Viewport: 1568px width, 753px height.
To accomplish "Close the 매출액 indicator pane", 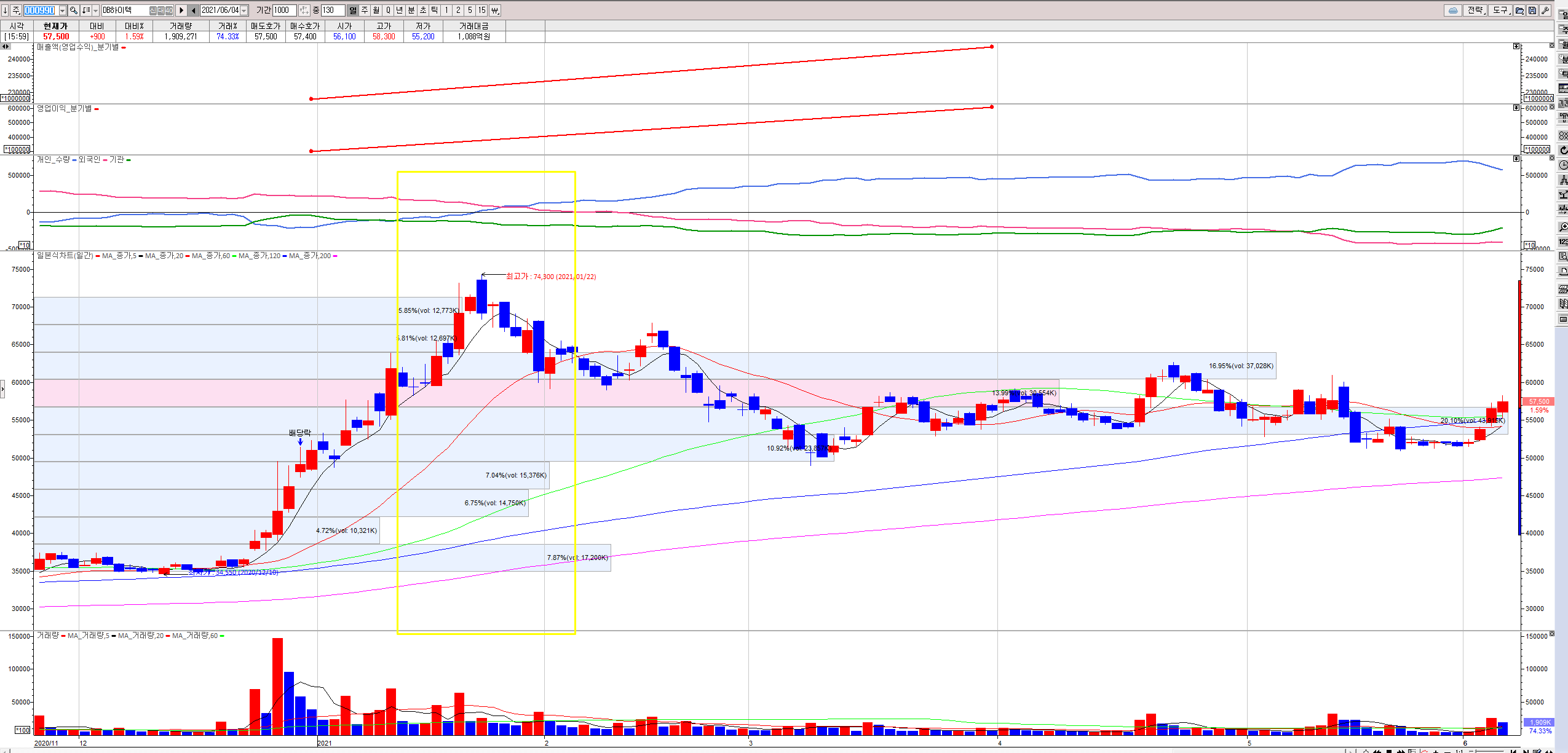I will pyautogui.click(x=1551, y=46).
